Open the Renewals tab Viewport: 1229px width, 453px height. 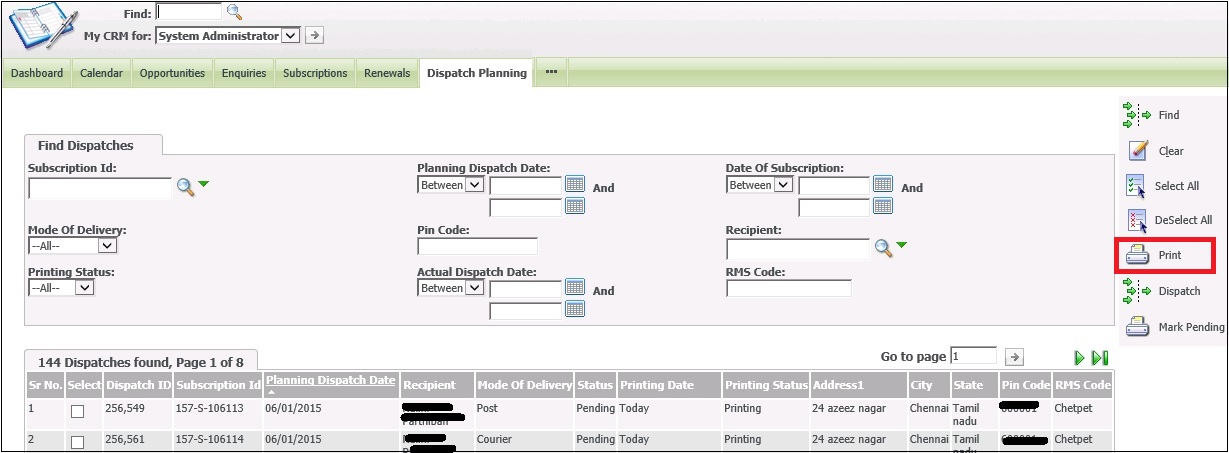coord(387,73)
